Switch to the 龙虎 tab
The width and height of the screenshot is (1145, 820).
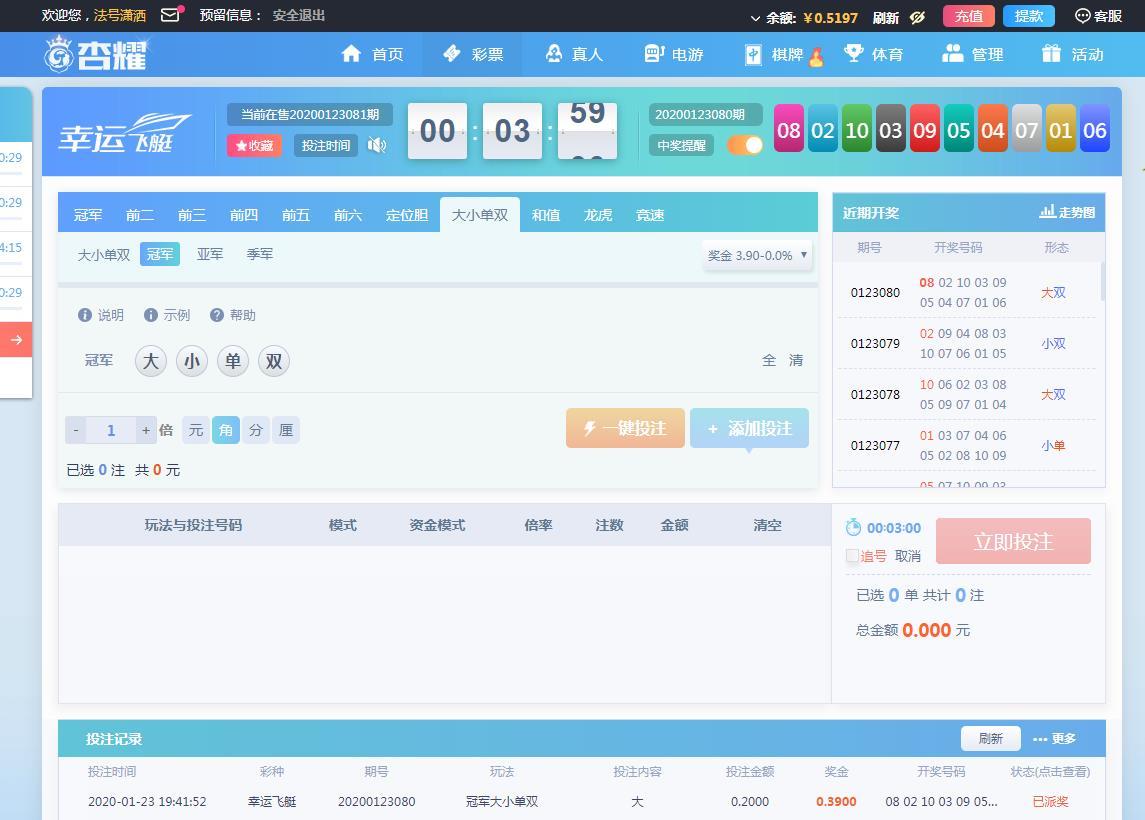coord(598,215)
